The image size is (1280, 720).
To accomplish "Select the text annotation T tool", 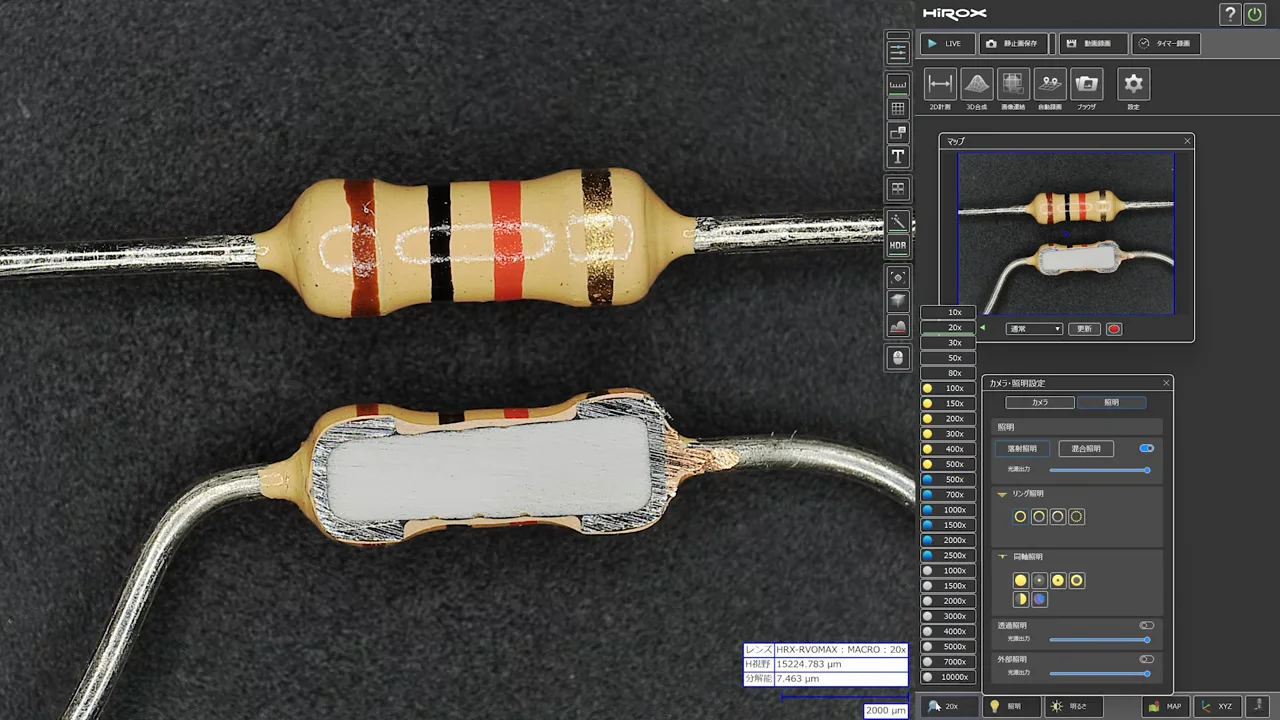I will tap(898, 157).
